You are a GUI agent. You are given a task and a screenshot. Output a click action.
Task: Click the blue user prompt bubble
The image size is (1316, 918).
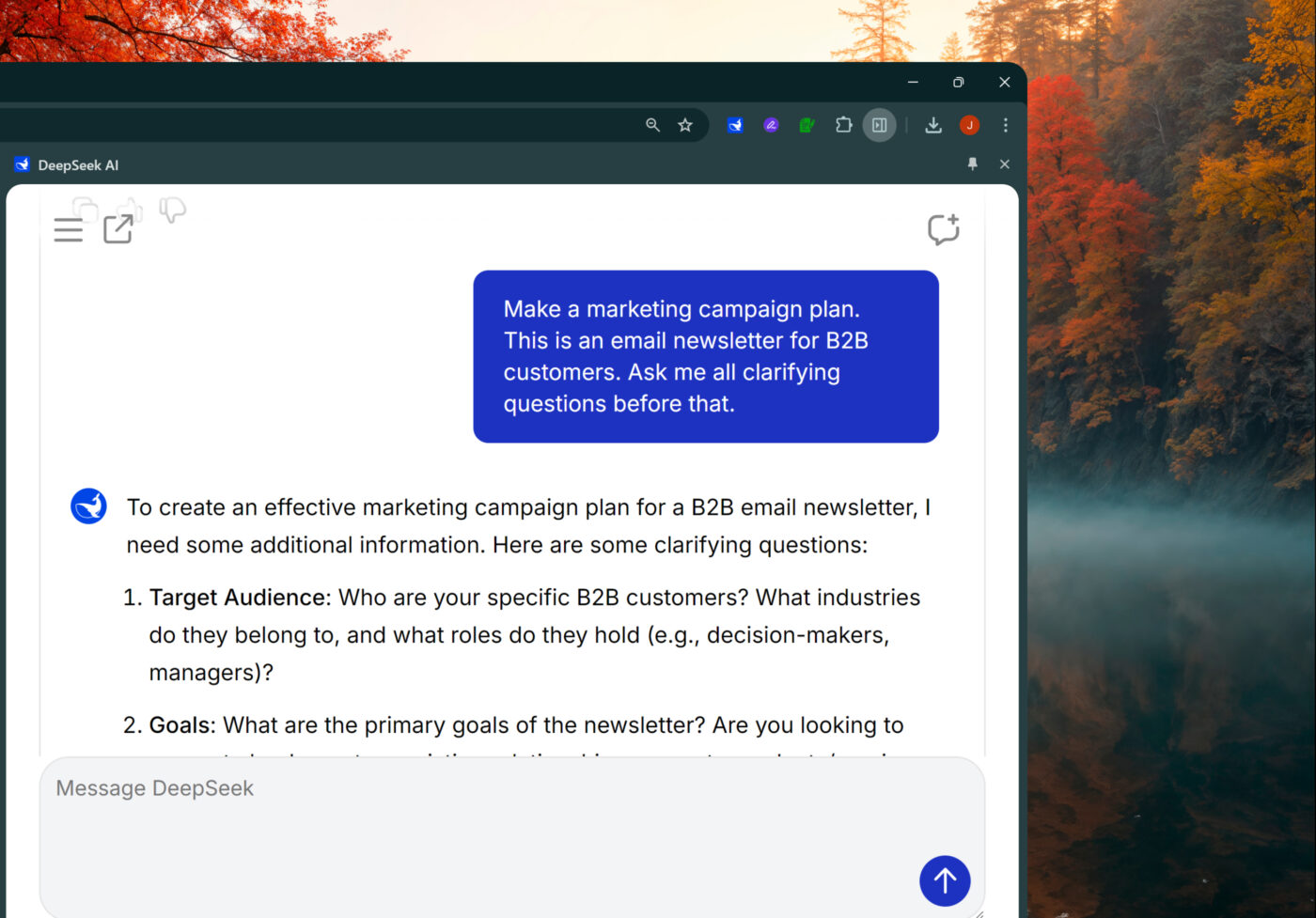tap(705, 356)
